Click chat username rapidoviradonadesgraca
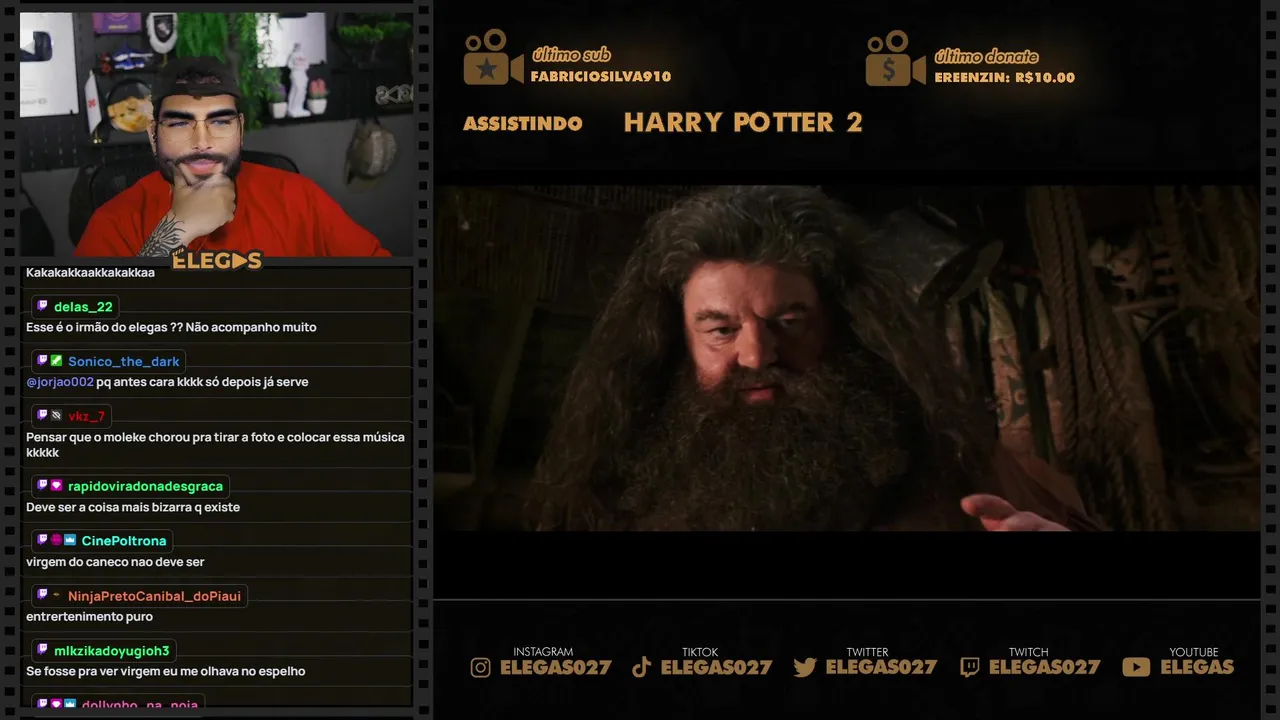Screen dimensions: 1280x720 click(x=145, y=486)
